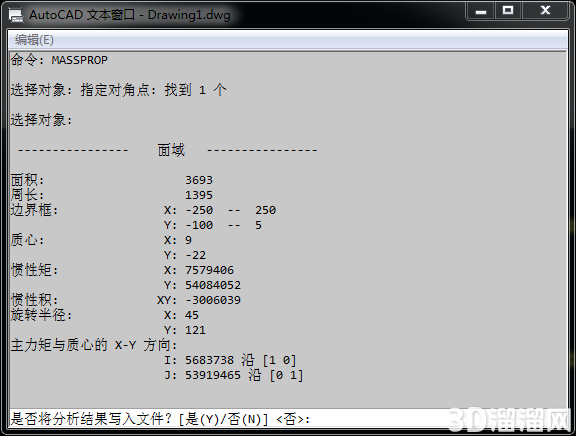Click the 周长 value 1395
Screen dimensions: 576x436
(x=199, y=195)
